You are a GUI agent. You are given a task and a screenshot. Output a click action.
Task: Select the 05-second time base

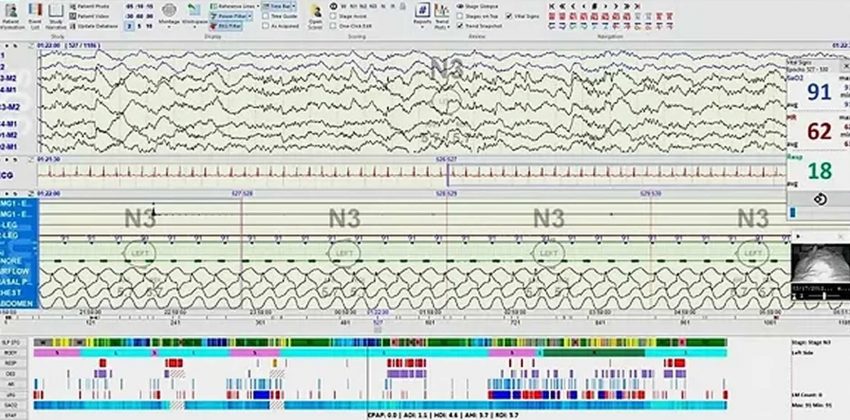coord(130,6)
